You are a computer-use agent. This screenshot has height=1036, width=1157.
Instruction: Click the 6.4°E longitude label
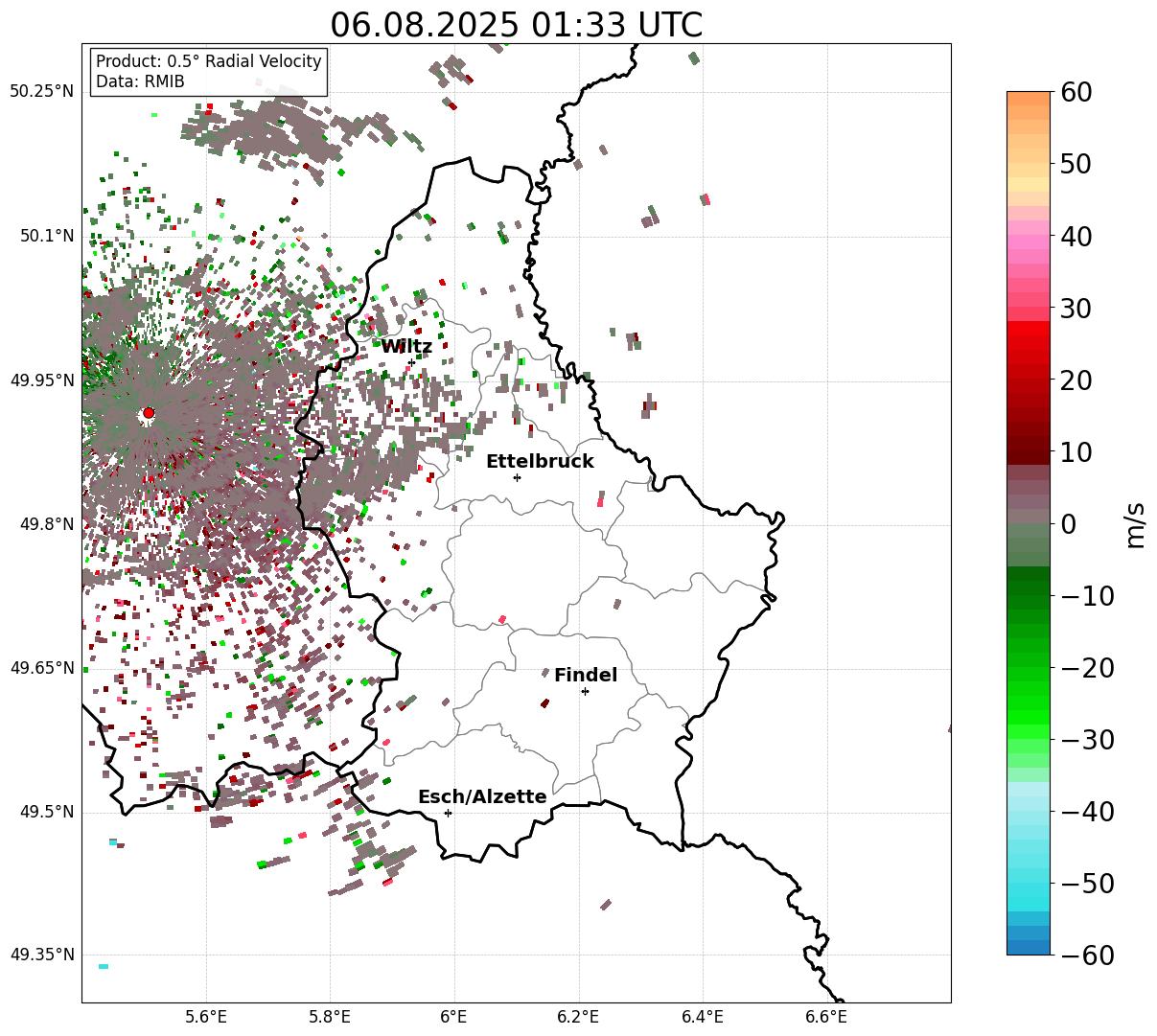point(702,1016)
